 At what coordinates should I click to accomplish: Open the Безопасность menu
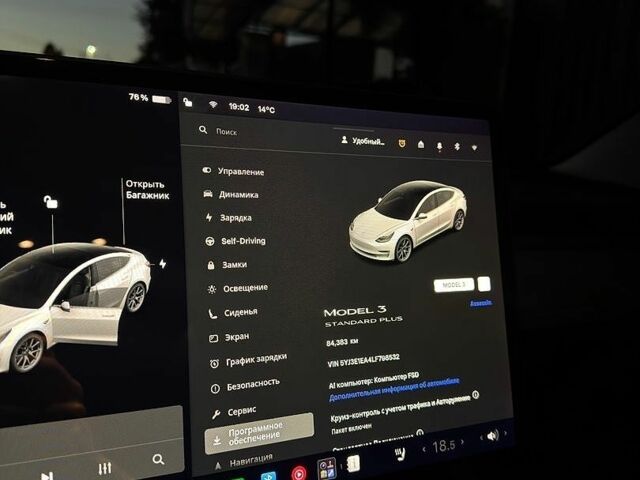[x=245, y=385]
